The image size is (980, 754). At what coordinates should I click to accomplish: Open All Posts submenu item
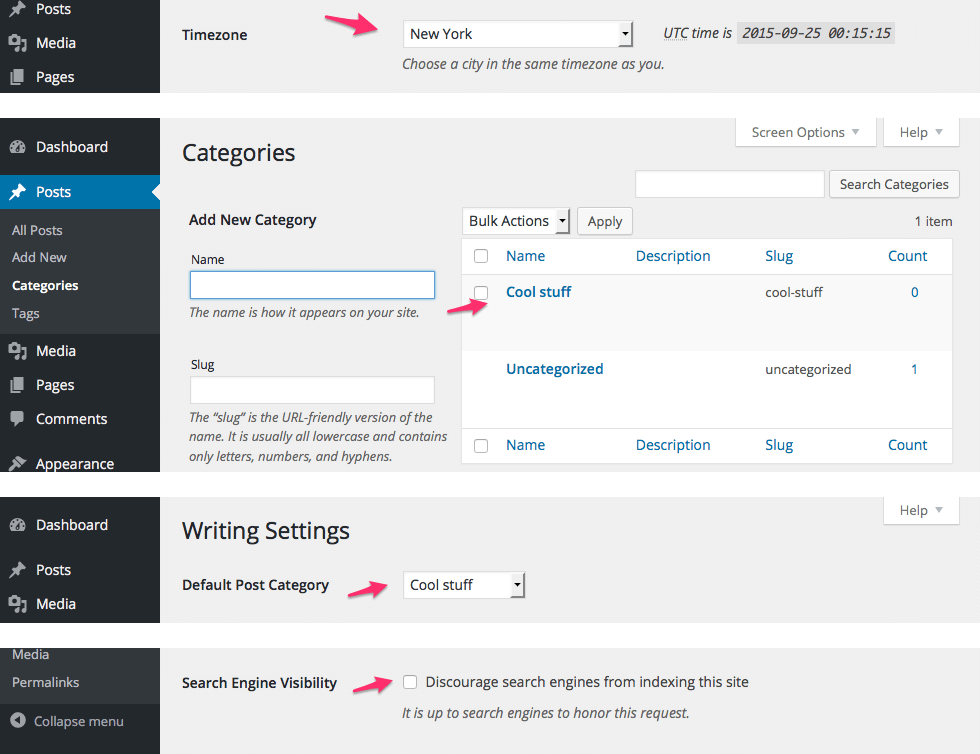pos(37,230)
